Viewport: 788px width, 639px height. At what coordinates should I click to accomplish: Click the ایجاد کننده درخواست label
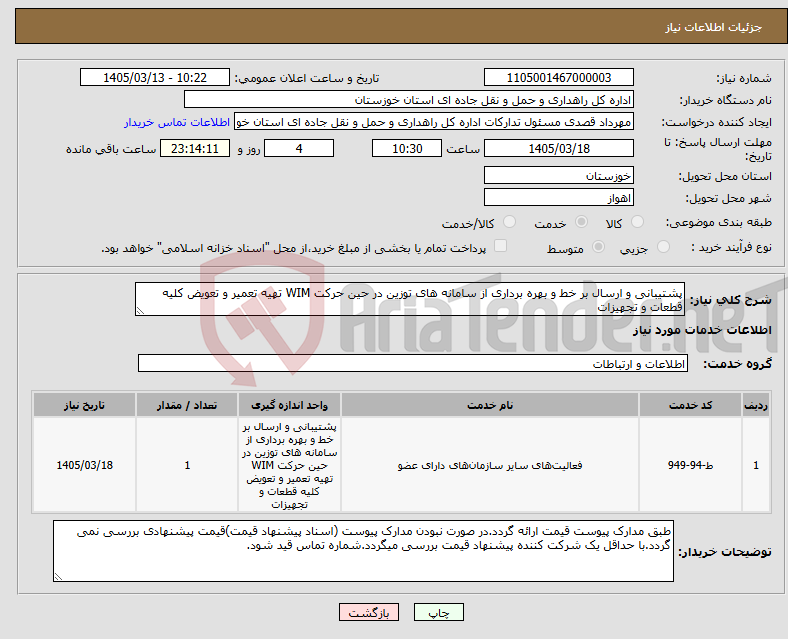tap(717, 123)
